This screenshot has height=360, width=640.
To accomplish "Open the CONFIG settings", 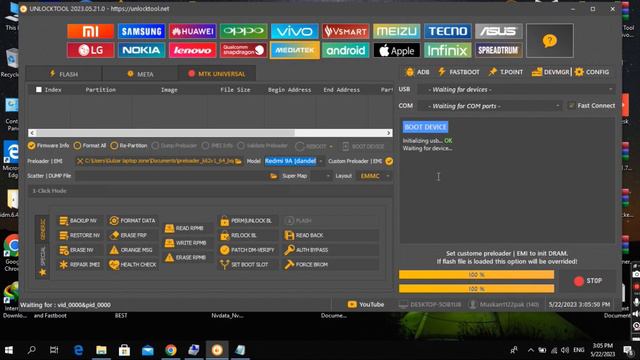I will tap(592, 72).
